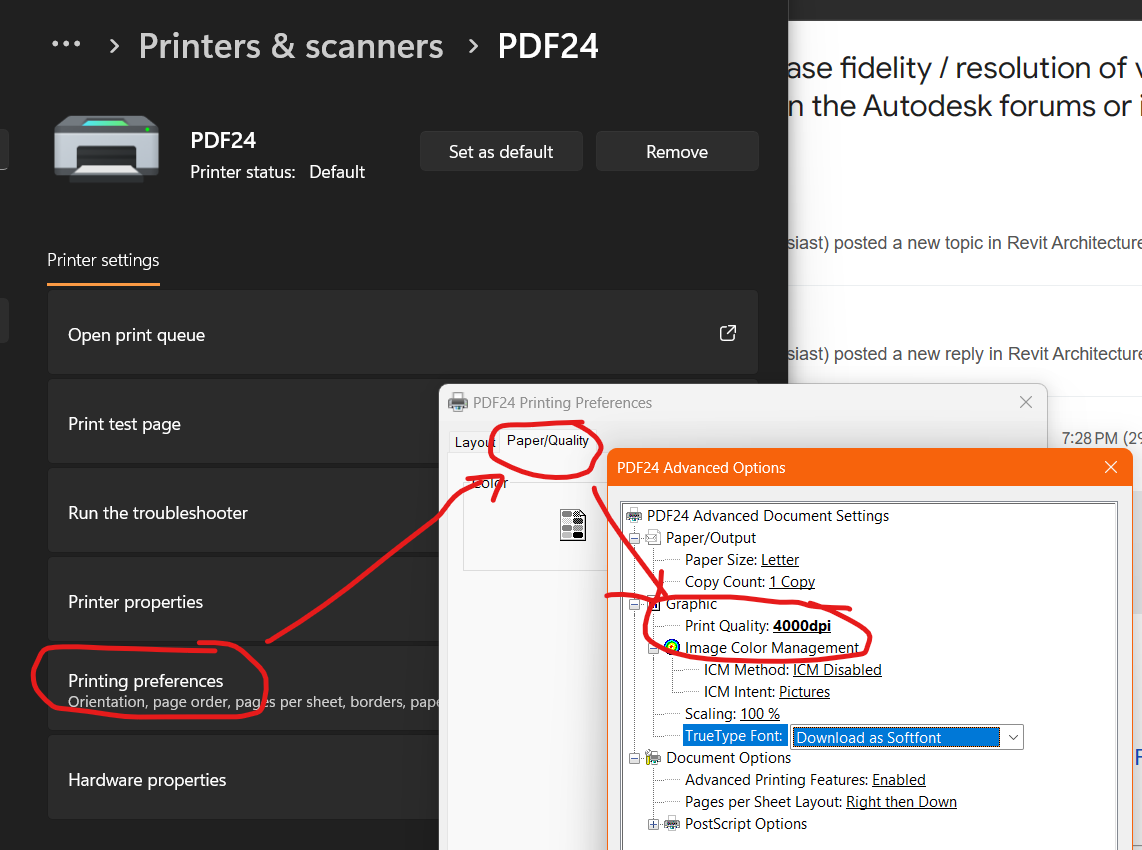Click the Image Color Management globe icon
The width and height of the screenshot is (1142, 850).
pyautogui.click(x=671, y=647)
